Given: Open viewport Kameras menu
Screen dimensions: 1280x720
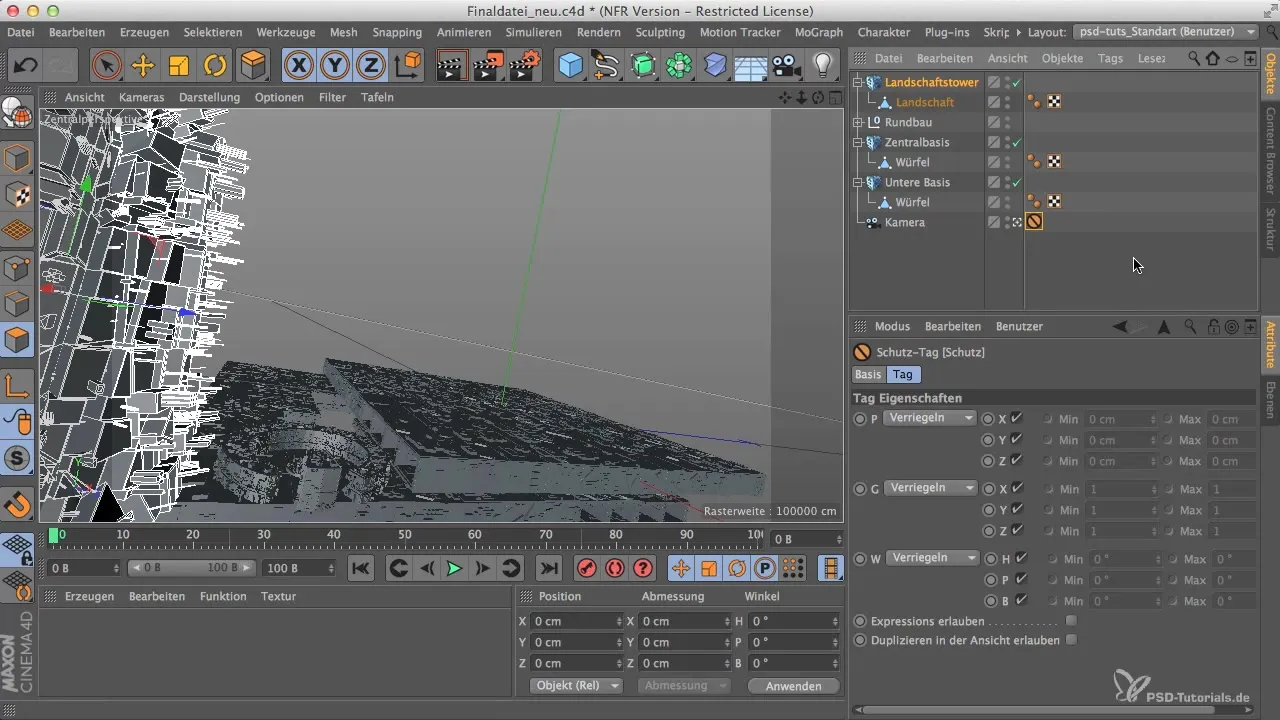Looking at the screenshot, I should tap(141, 97).
